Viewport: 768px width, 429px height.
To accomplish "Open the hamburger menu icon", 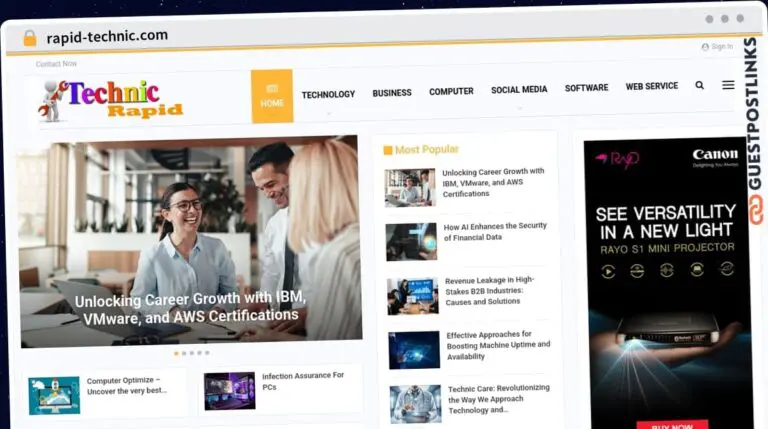I will point(728,85).
